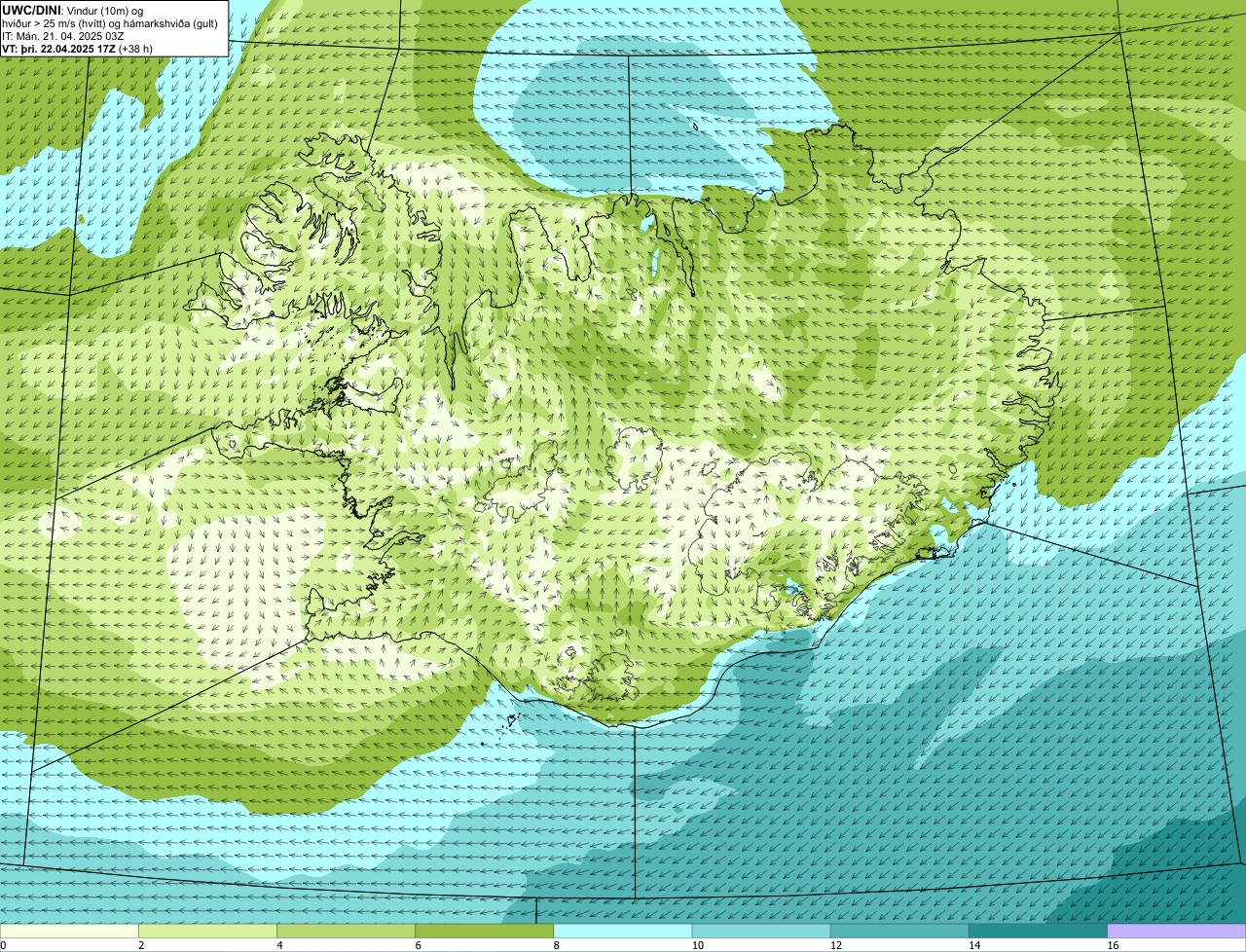
Task: Click the 'IT: Mán. 21. 04. 2025 03Z' line
Action: pyautogui.click(x=62, y=35)
